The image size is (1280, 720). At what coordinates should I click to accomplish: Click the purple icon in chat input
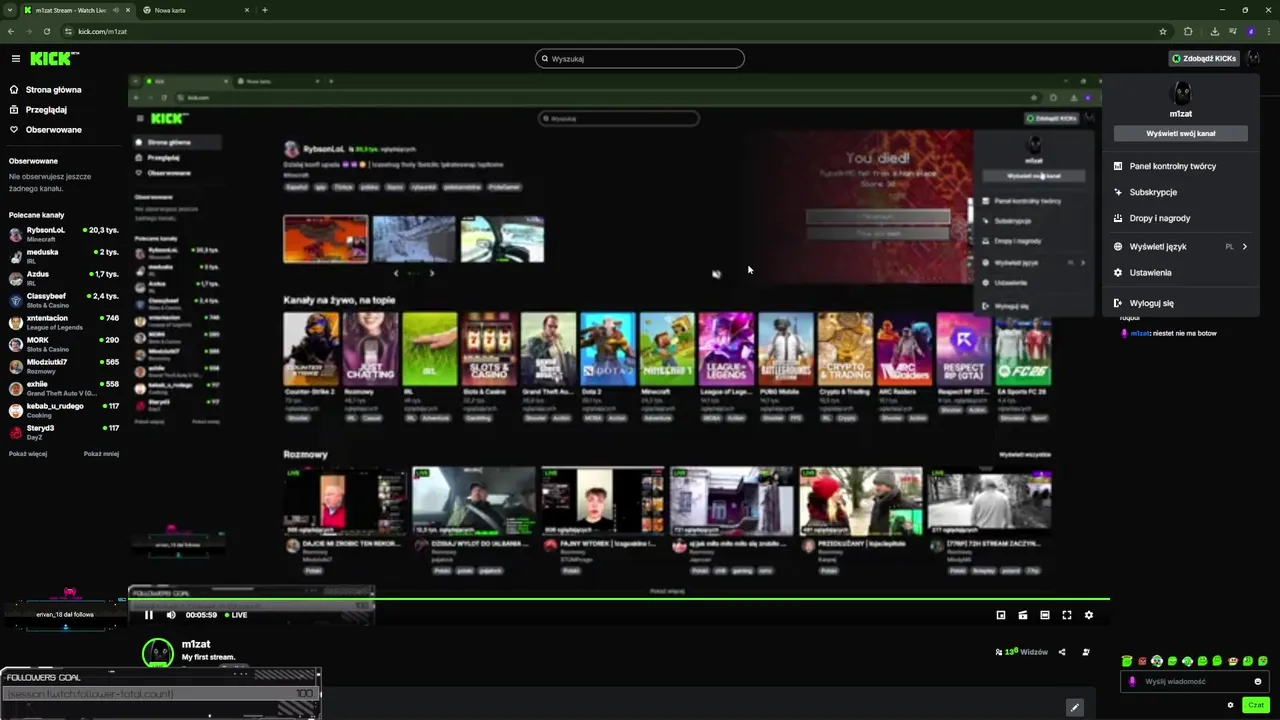click(1132, 681)
